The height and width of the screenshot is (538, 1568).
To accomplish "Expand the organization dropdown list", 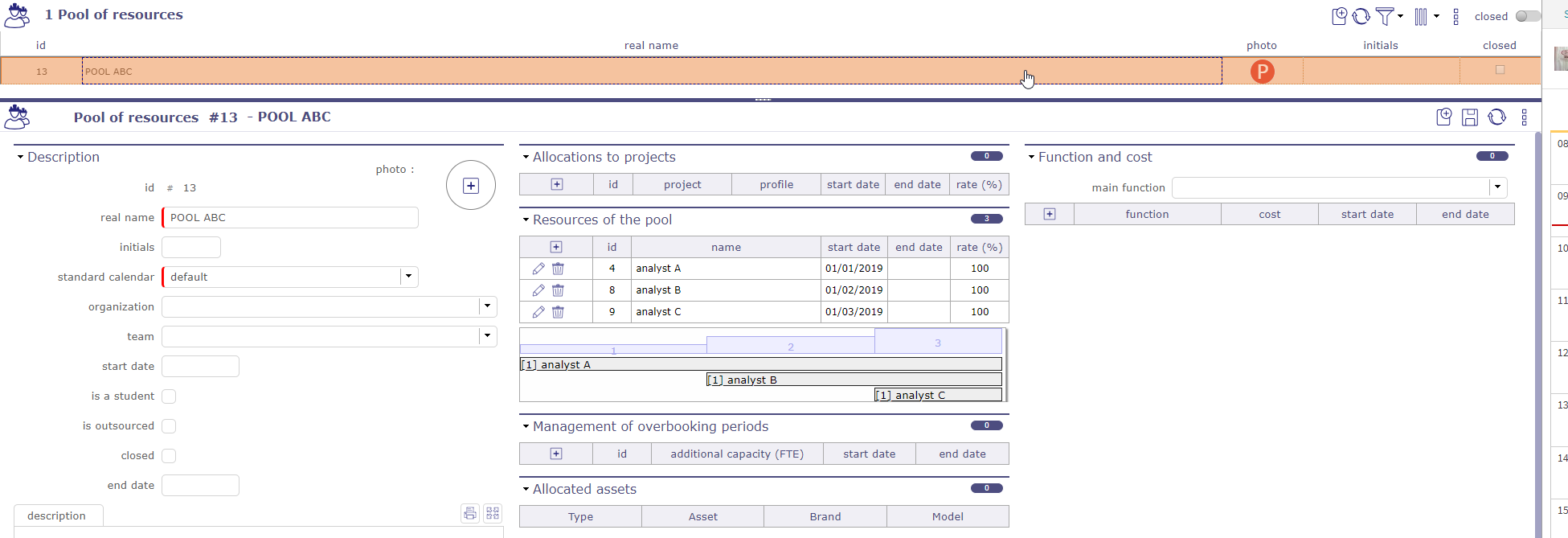I will (x=487, y=306).
